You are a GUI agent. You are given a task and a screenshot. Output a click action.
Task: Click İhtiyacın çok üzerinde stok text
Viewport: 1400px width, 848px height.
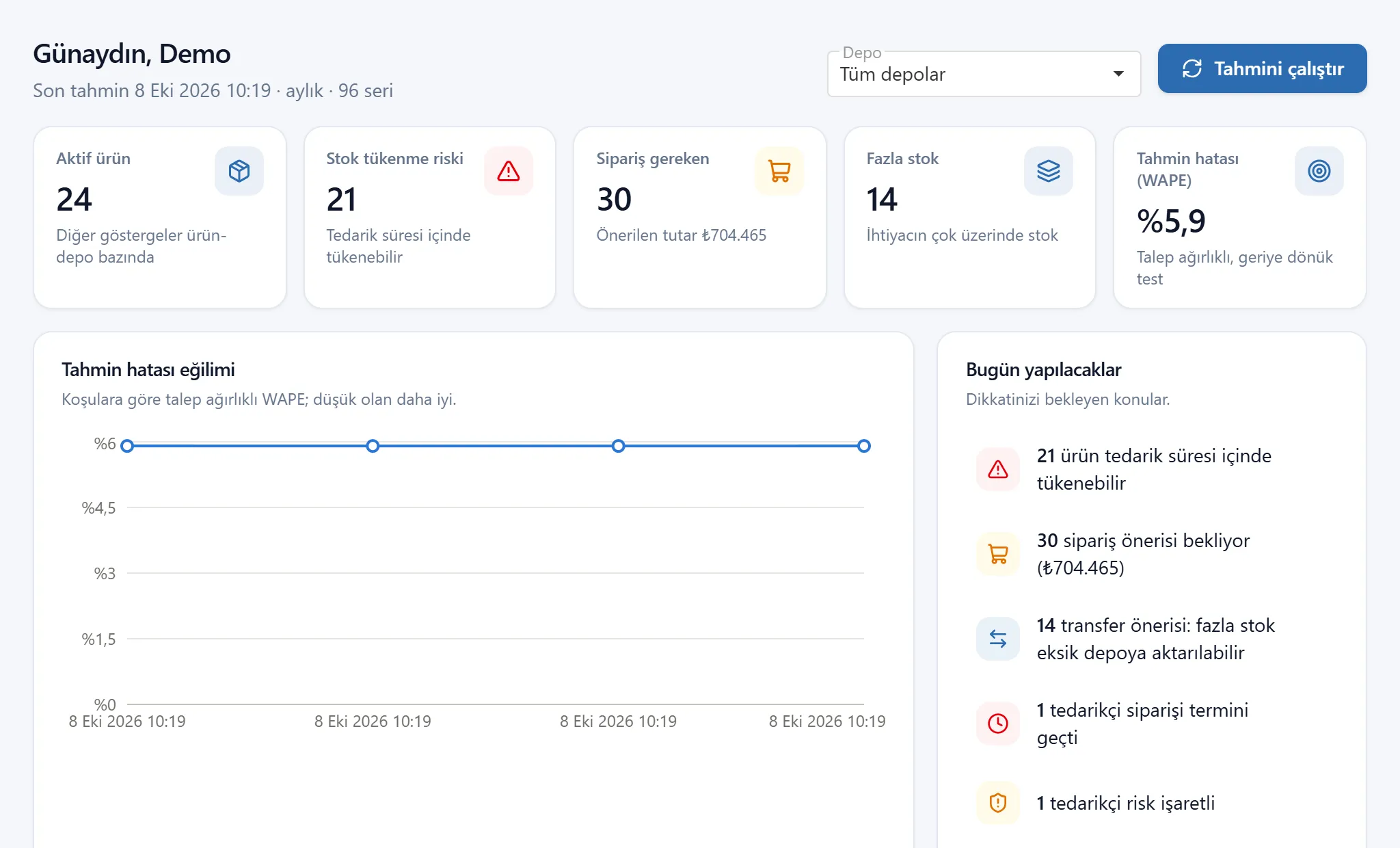[962, 235]
